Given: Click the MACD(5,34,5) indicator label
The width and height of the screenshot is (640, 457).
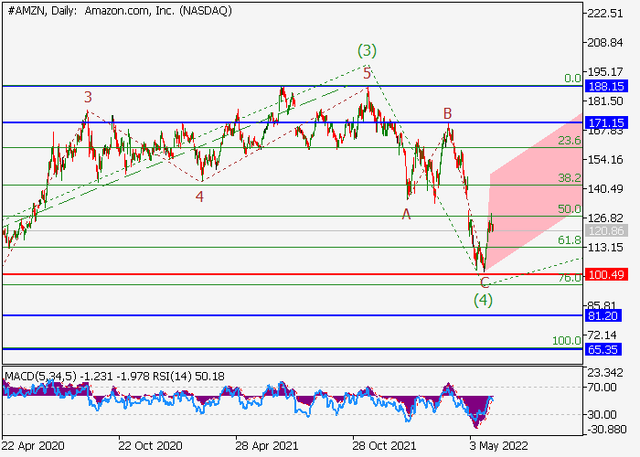Looking at the screenshot, I should point(40,376).
